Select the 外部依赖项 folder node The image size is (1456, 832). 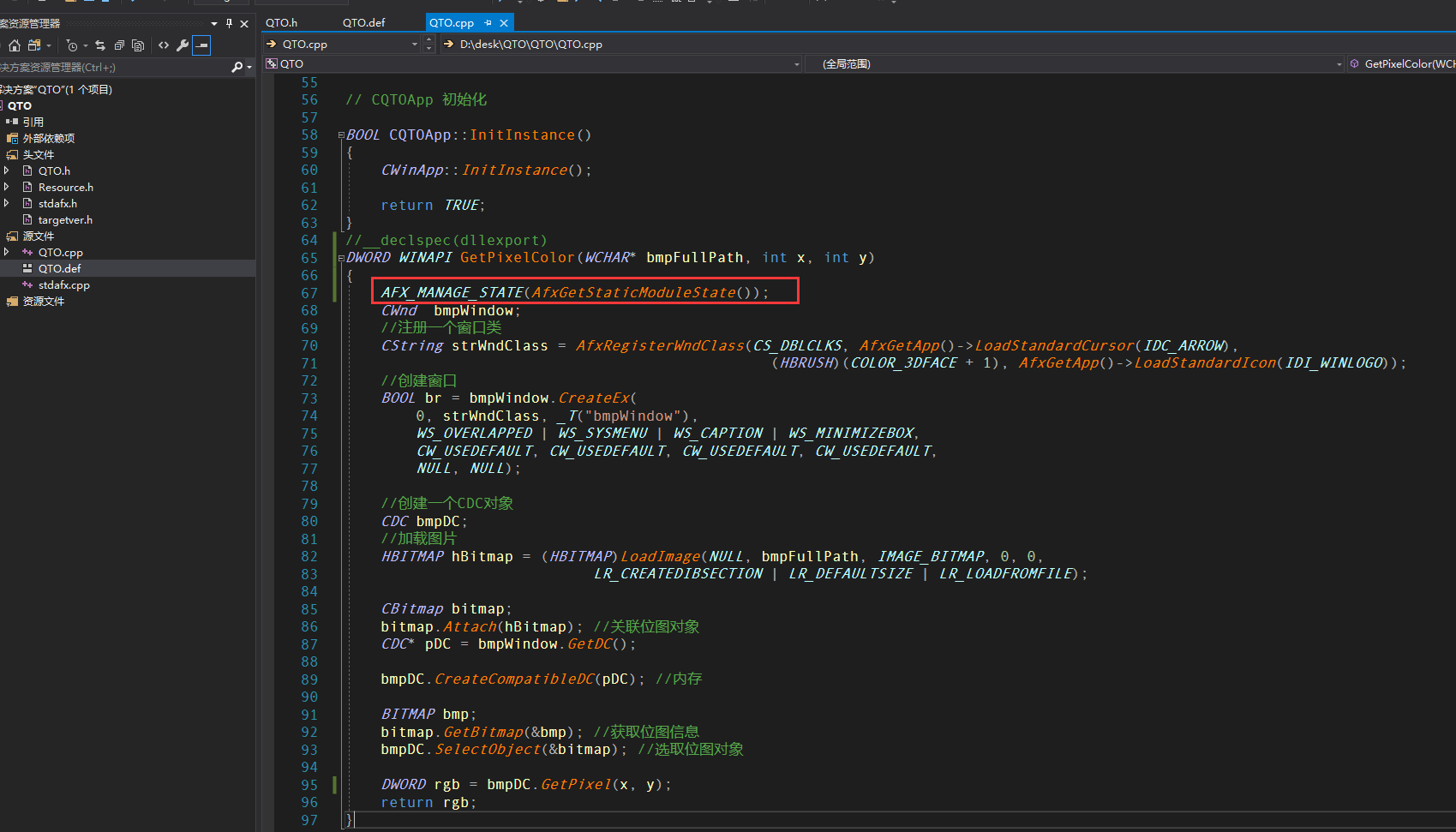49,138
